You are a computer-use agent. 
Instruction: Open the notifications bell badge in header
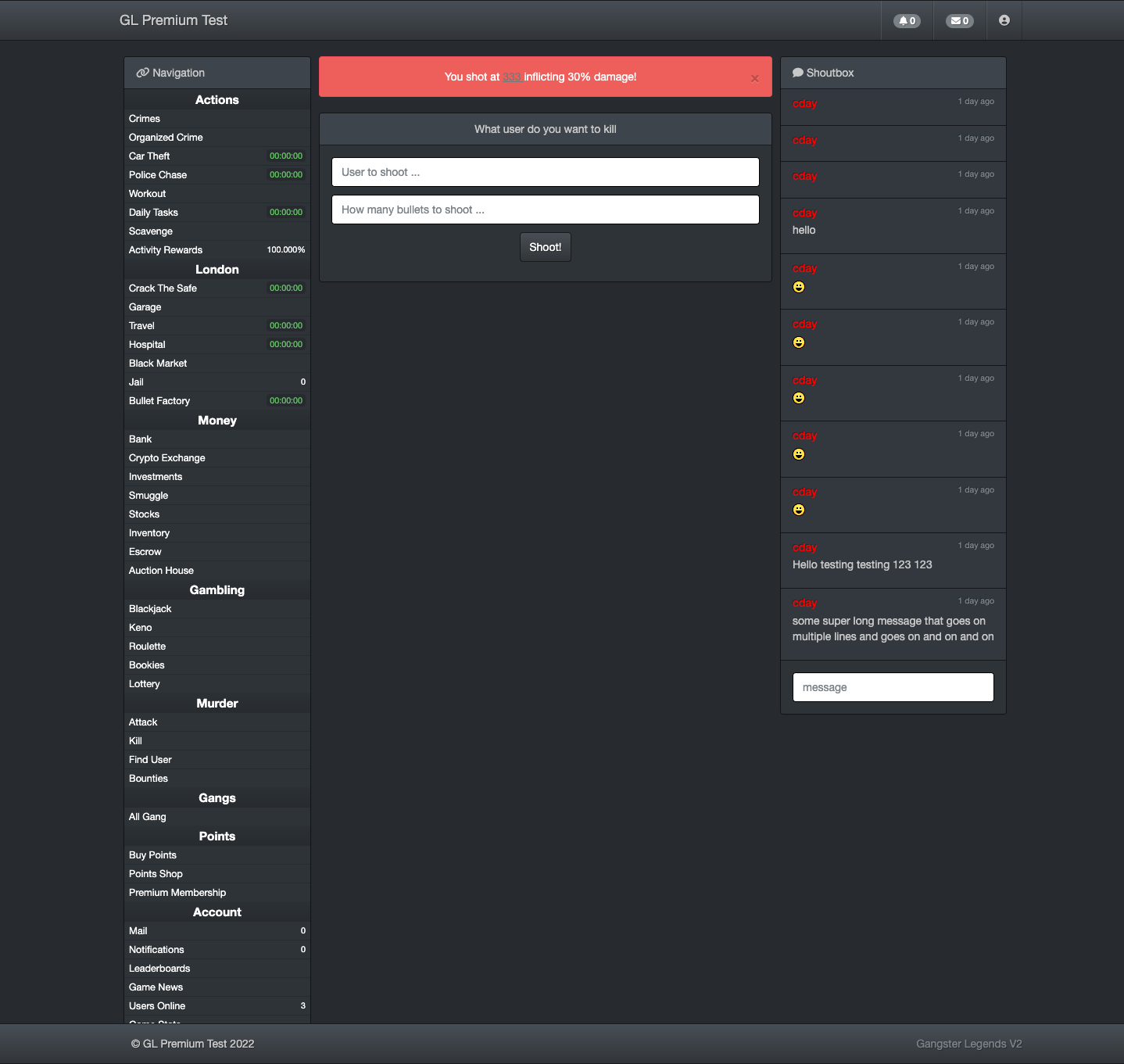click(907, 21)
